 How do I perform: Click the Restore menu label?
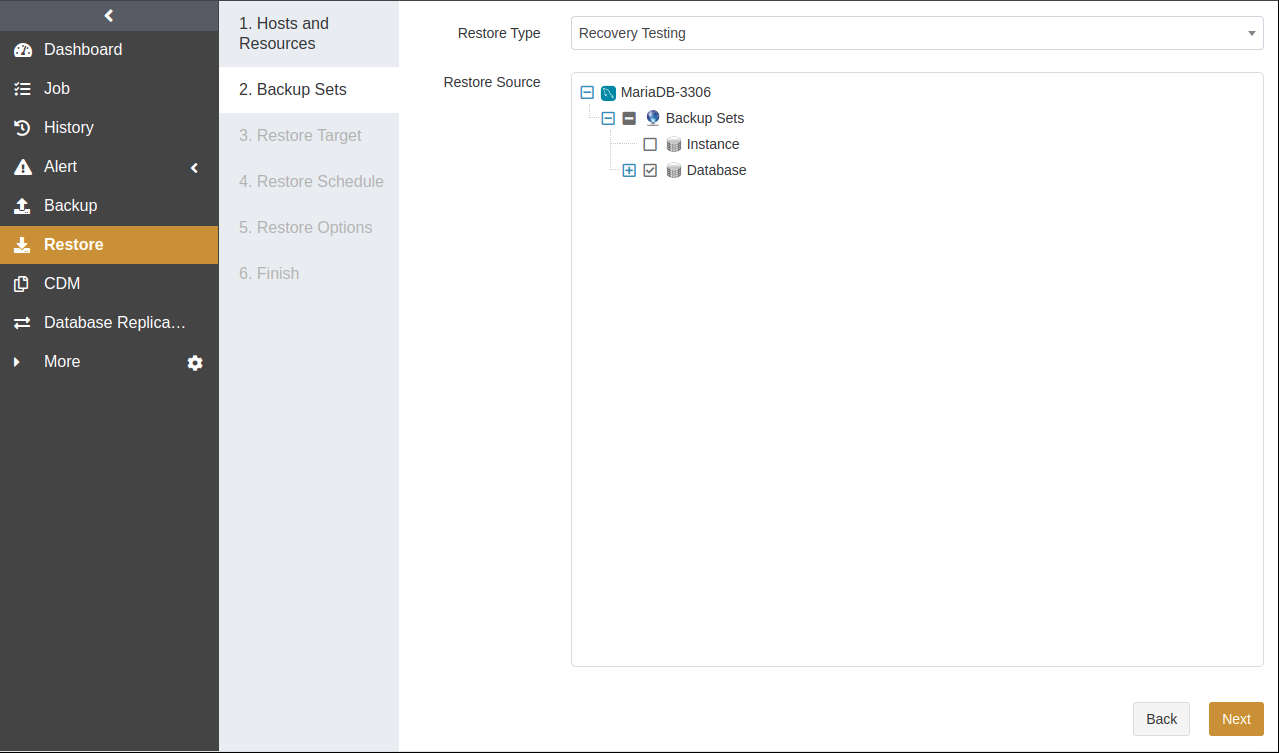[74, 245]
